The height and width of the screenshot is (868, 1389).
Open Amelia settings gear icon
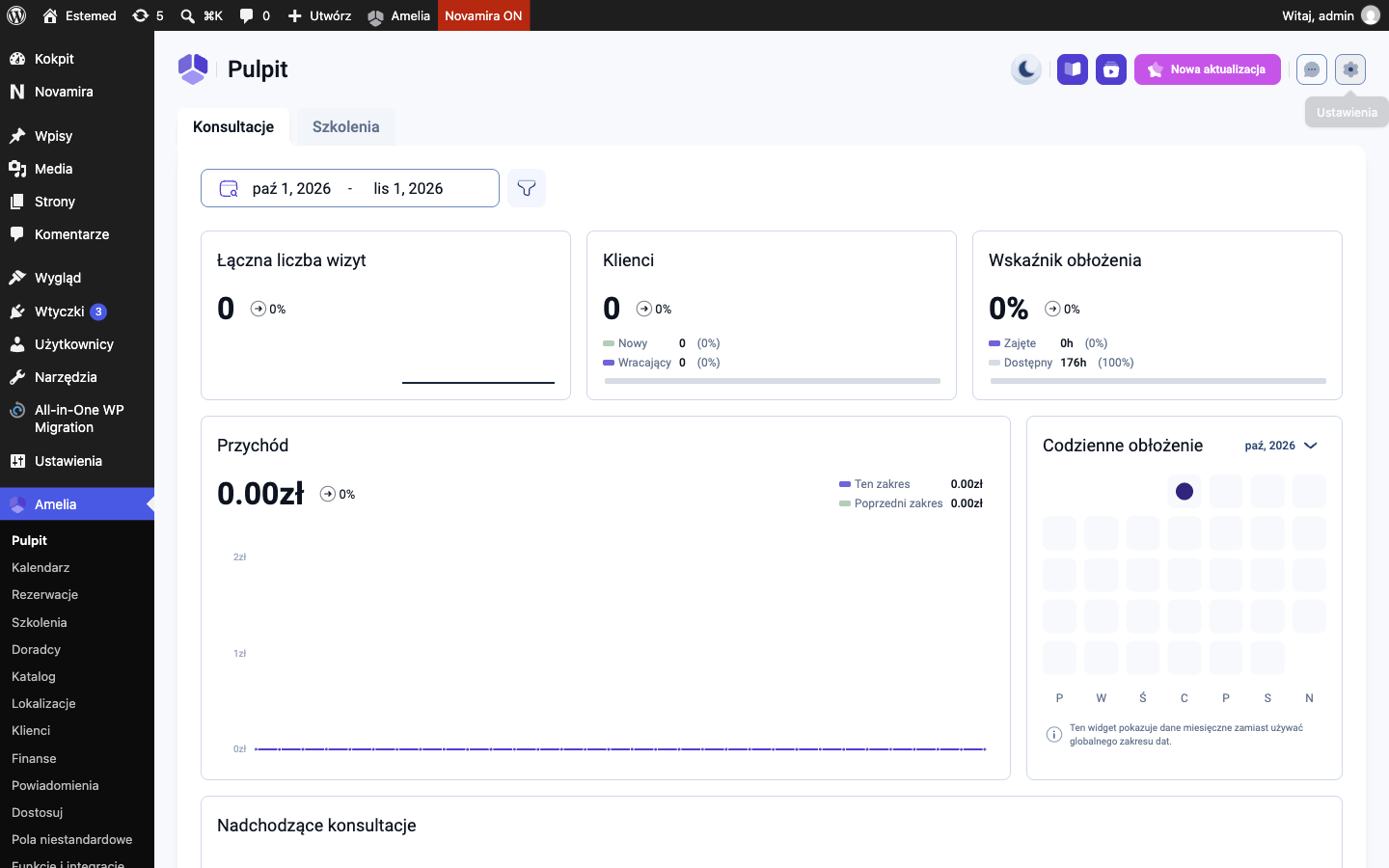1350,69
